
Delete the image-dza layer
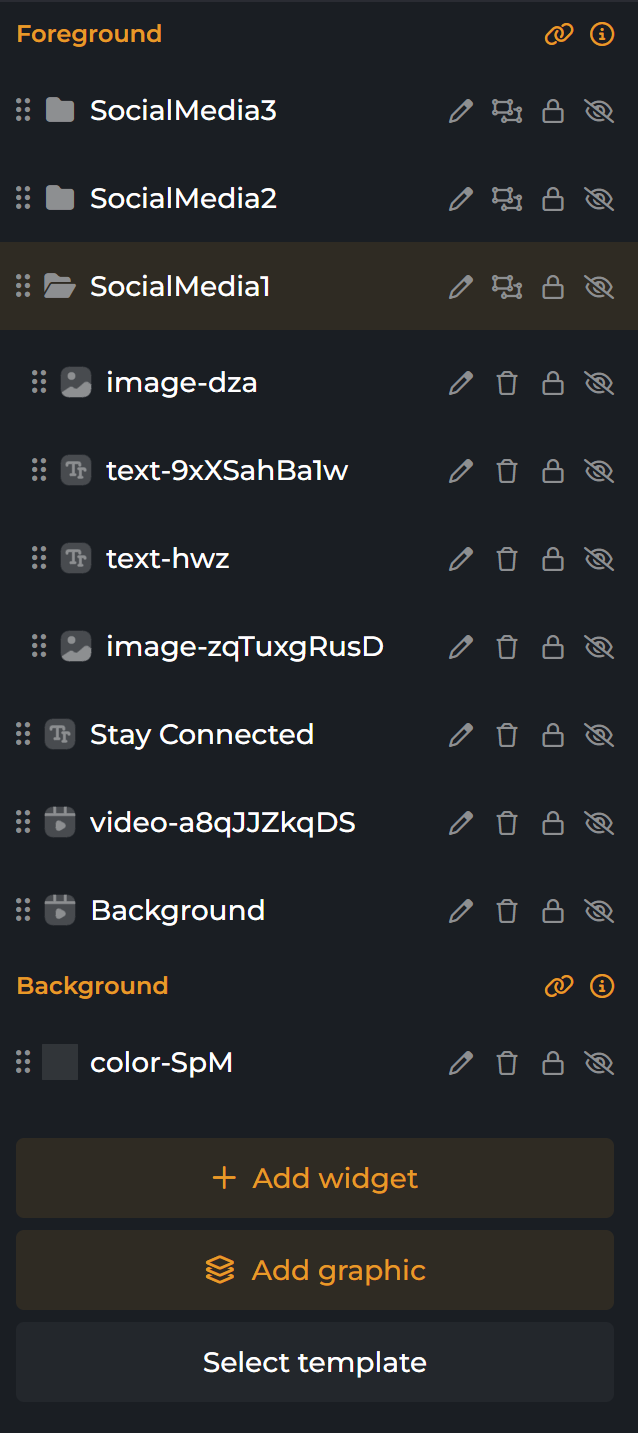coord(507,383)
